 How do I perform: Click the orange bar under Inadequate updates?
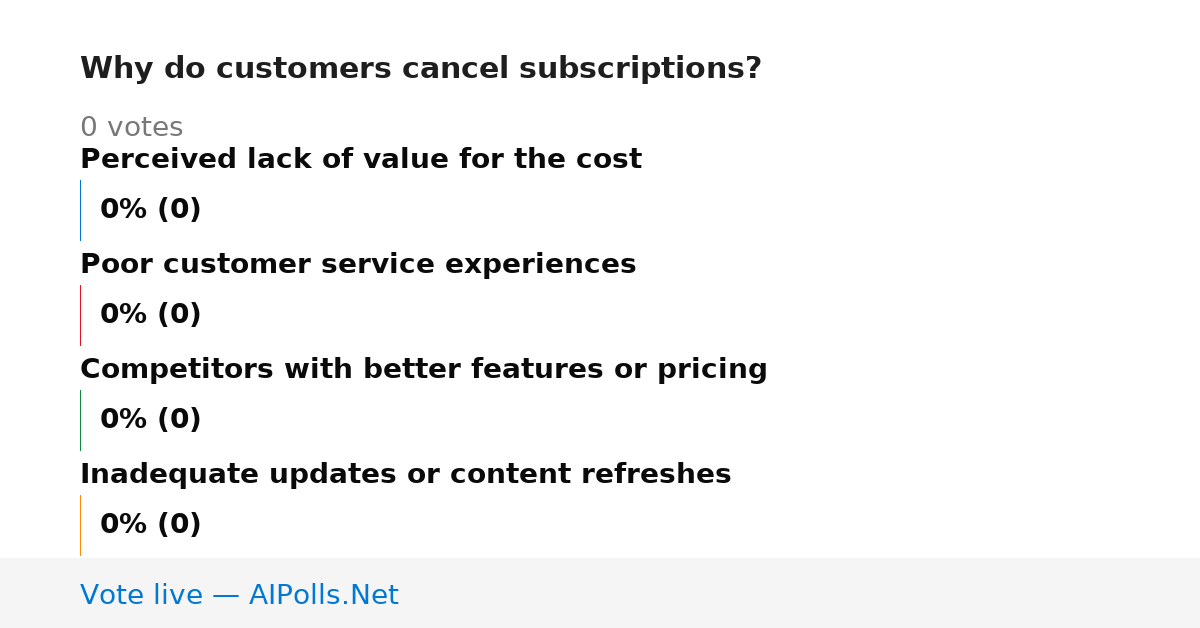click(x=80, y=525)
